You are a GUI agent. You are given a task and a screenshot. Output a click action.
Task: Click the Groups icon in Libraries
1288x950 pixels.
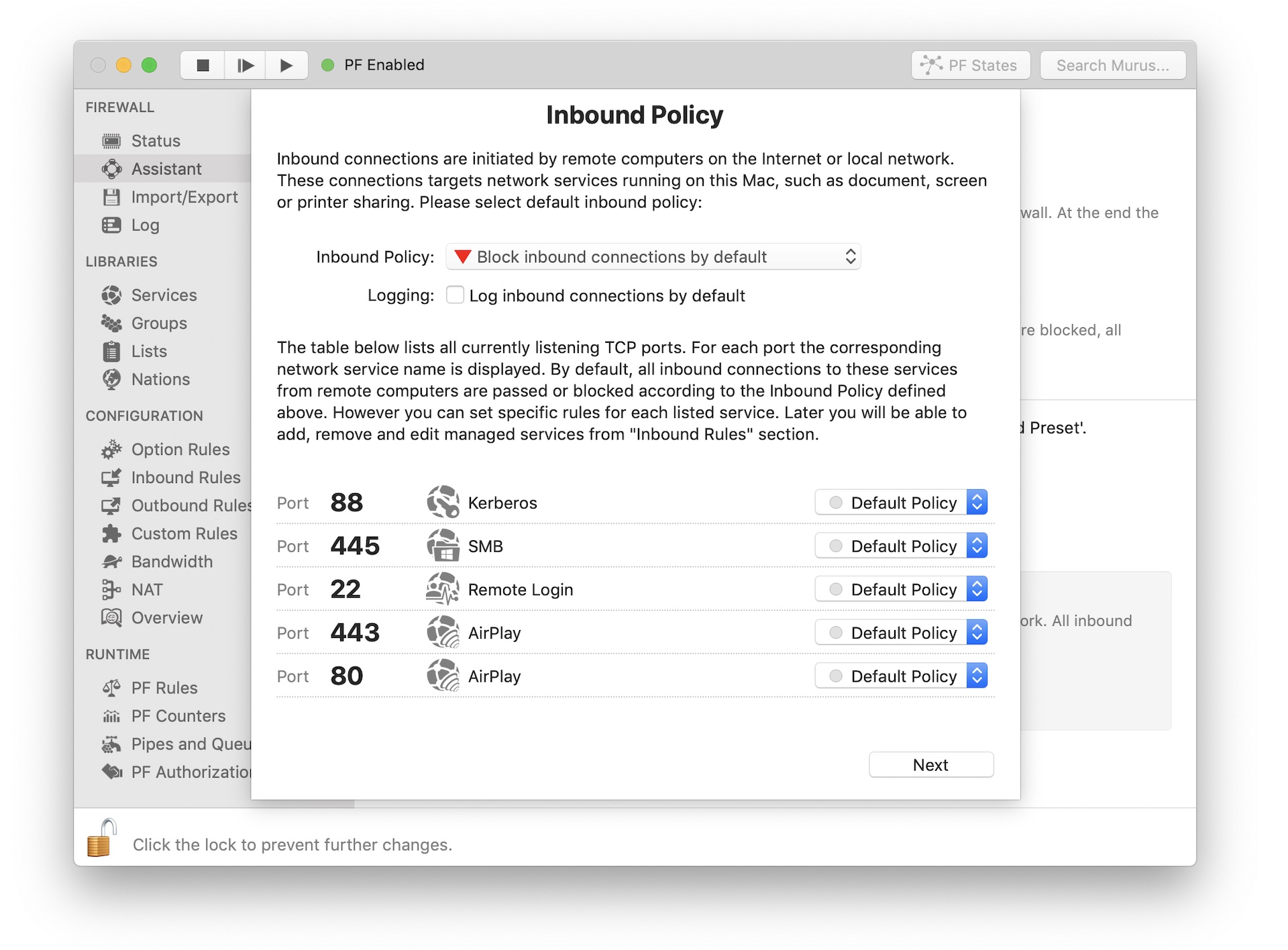point(111,323)
